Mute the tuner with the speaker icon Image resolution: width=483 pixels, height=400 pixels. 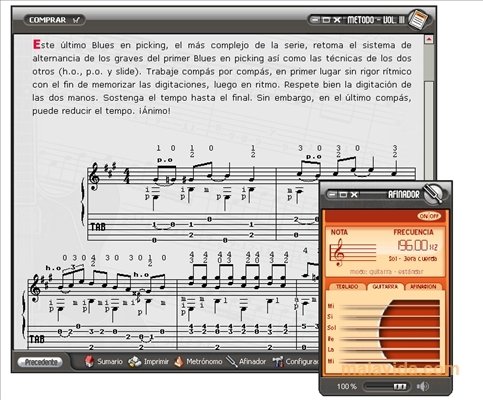pyautogui.click(x=422, y=386)
